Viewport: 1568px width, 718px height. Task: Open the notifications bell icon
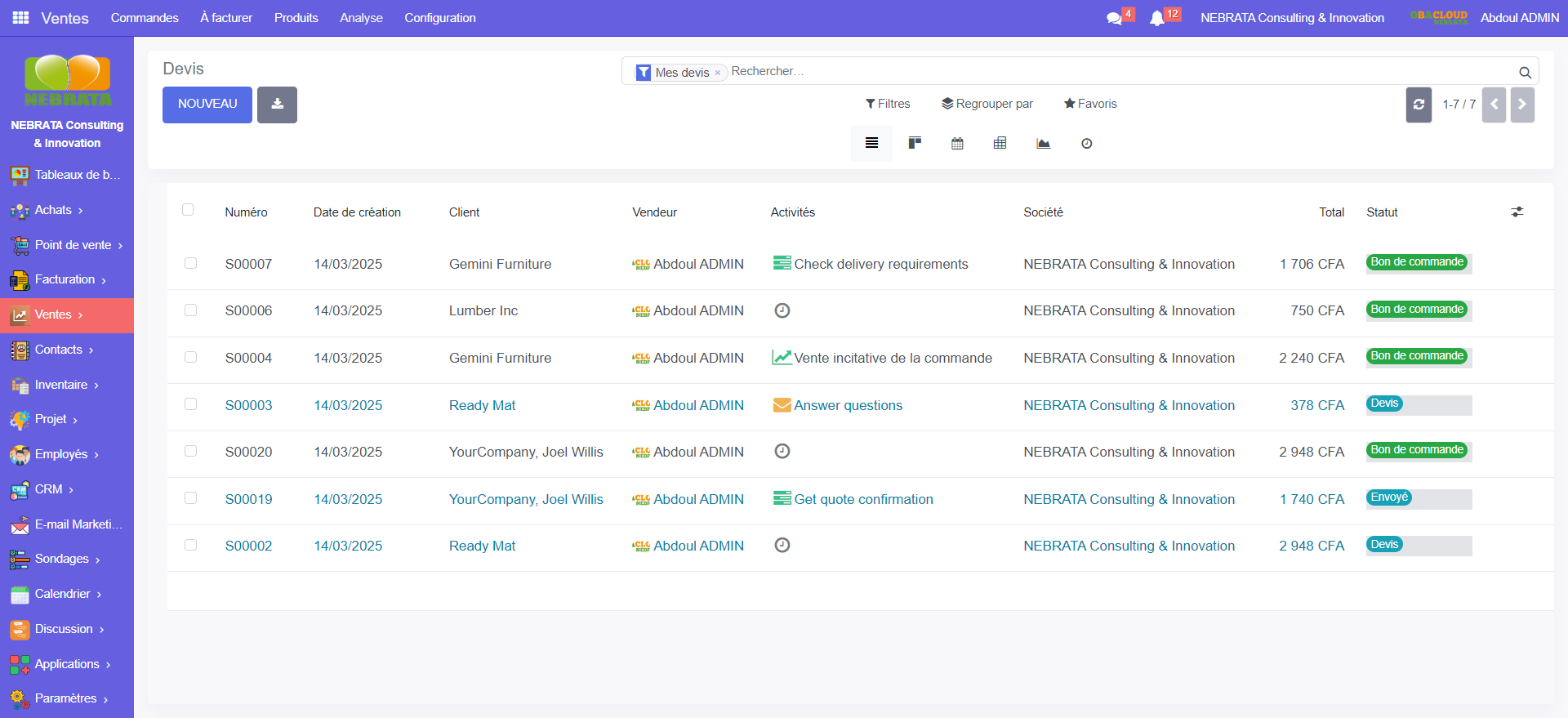coord(1156,18)
